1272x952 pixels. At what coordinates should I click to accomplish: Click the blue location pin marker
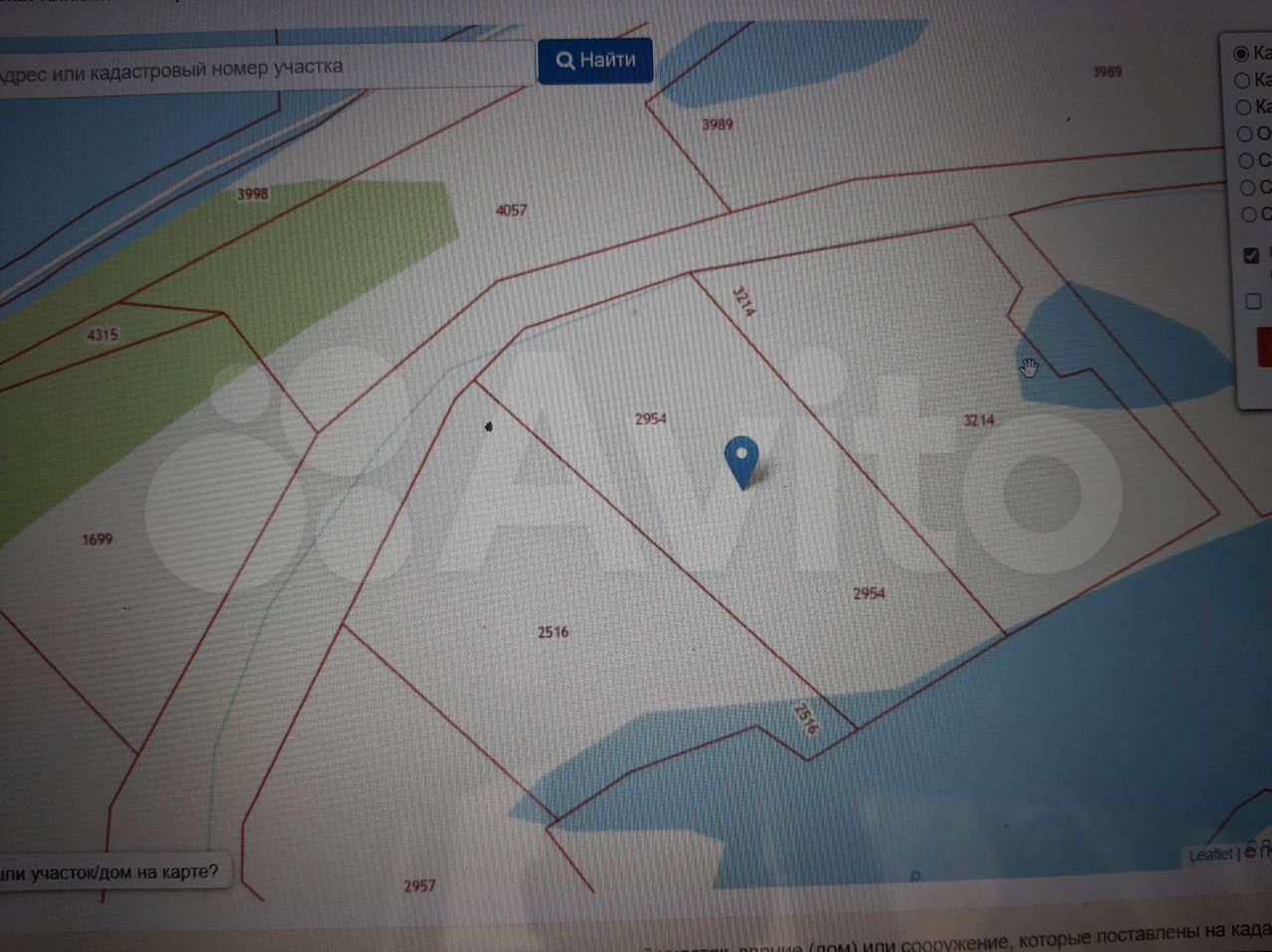pyautogui.click(x=741, y=460)
